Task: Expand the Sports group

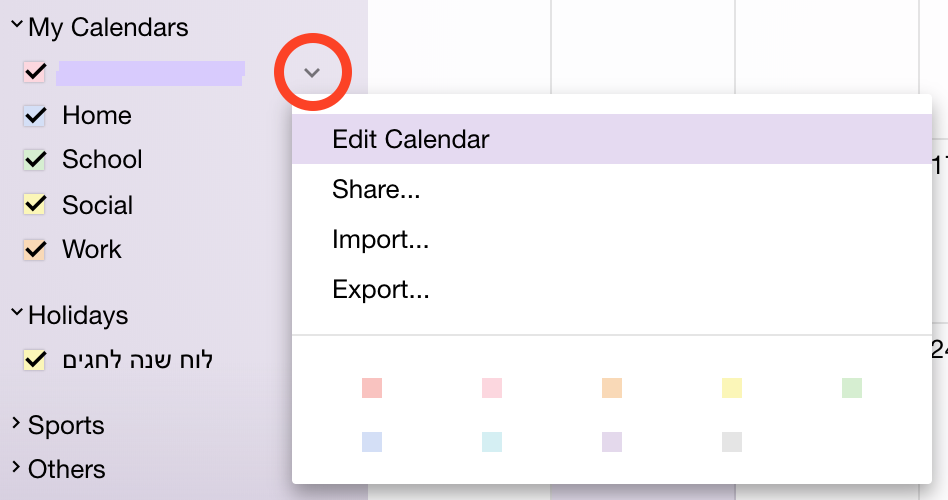Action: (17, 424)
